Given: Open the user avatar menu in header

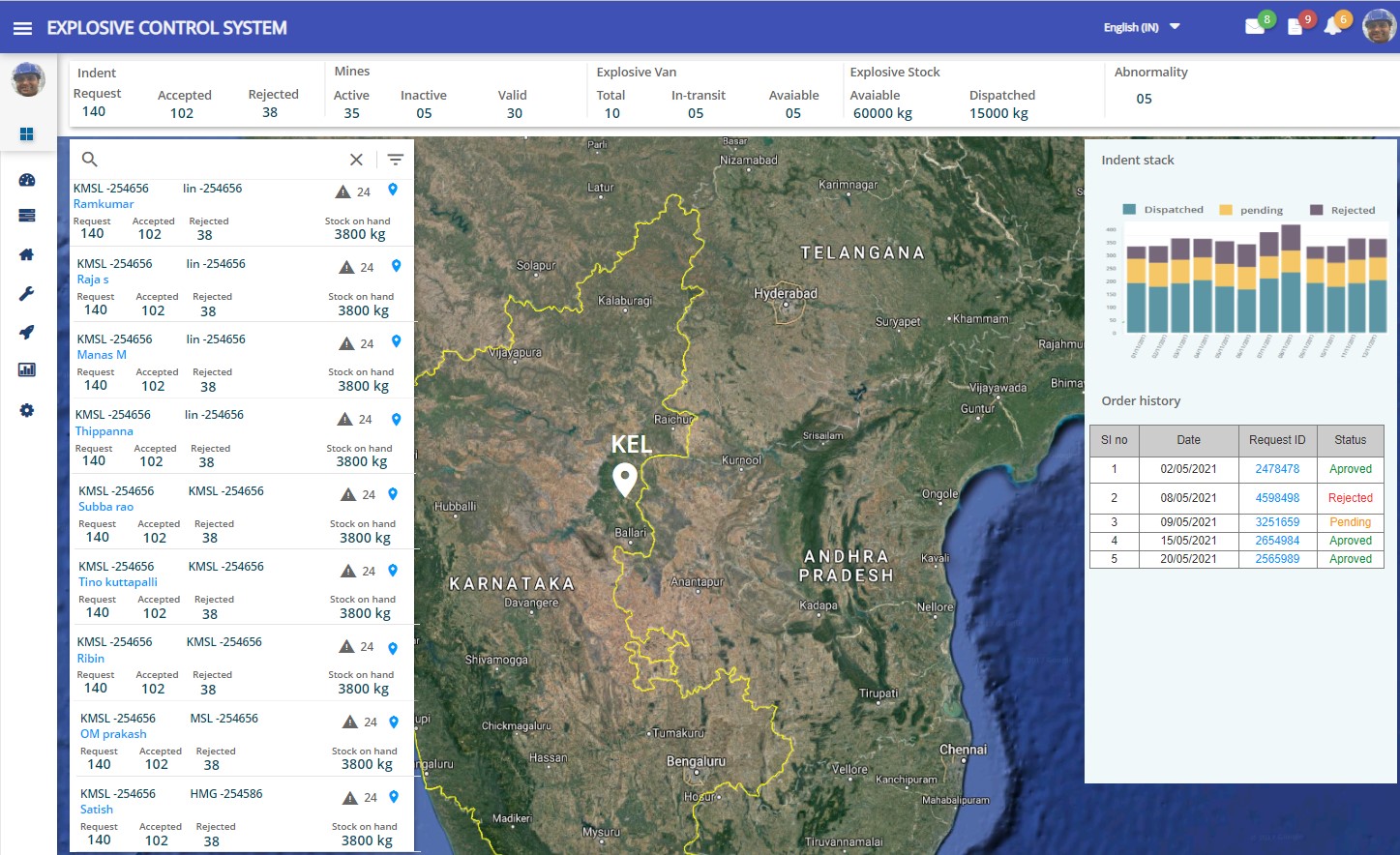Looking at the screenshot, I should point(1379,27).
